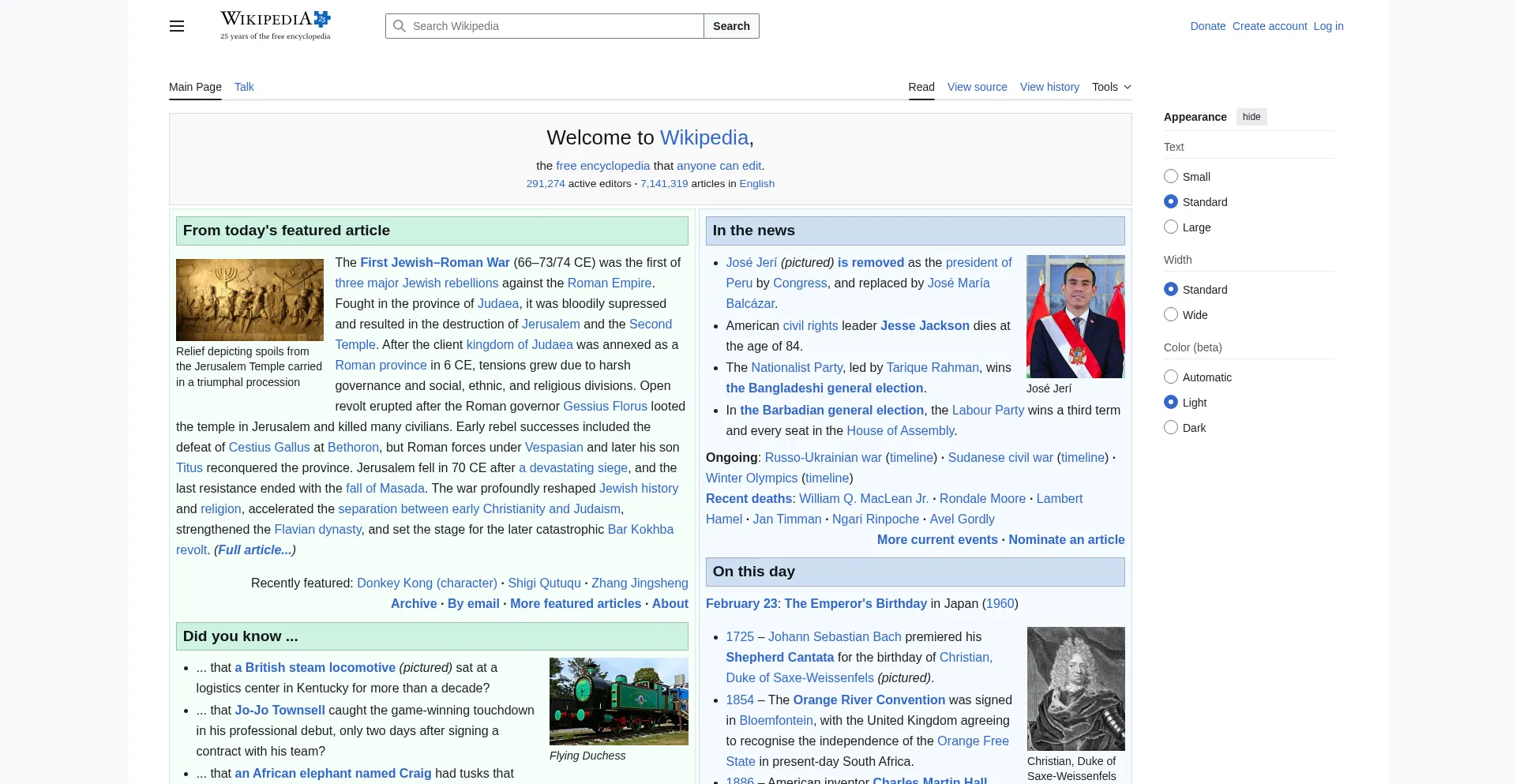This screenshot has width=1516, height=784.
Task: Click By email link
Action: (x=474, y=603)
